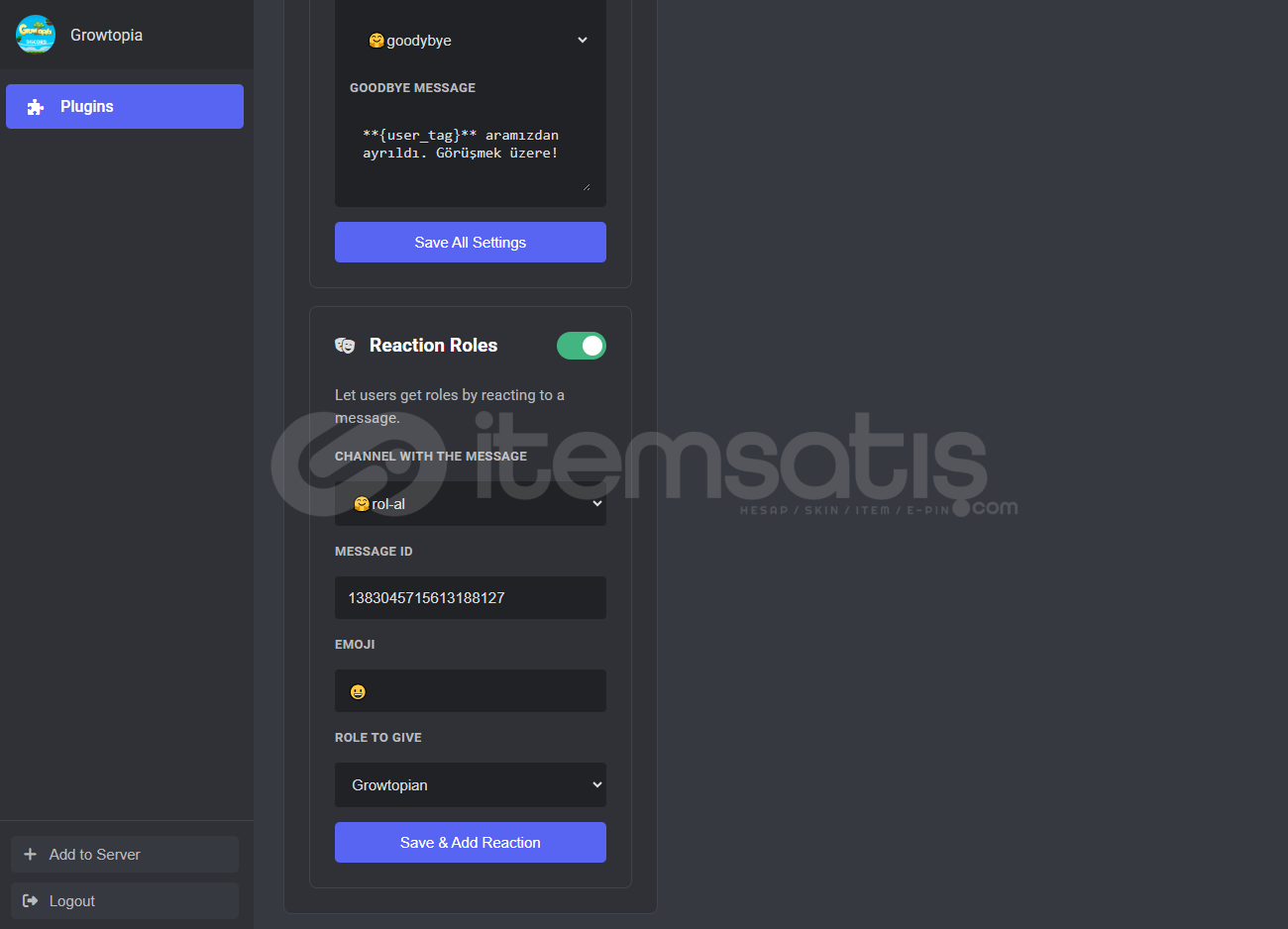This screenshot has height=929, width=1288.
Task: Click the emoji icon beside rol-al
Action: pos(362,504)
